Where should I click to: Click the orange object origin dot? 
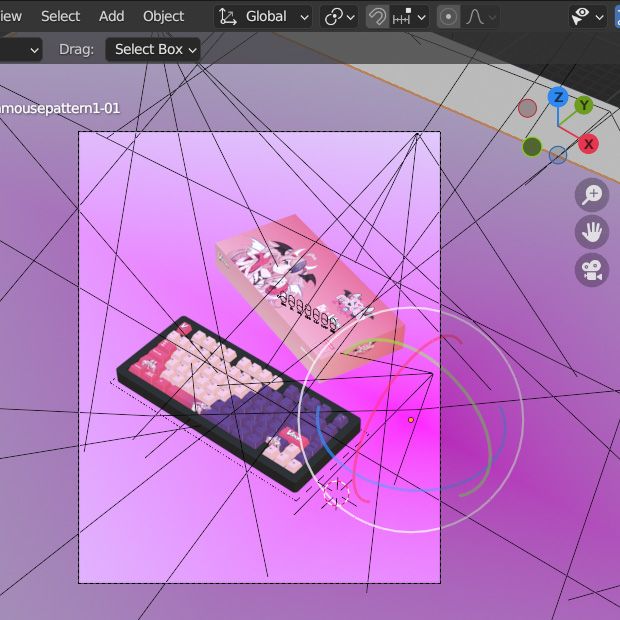point(411,420)
